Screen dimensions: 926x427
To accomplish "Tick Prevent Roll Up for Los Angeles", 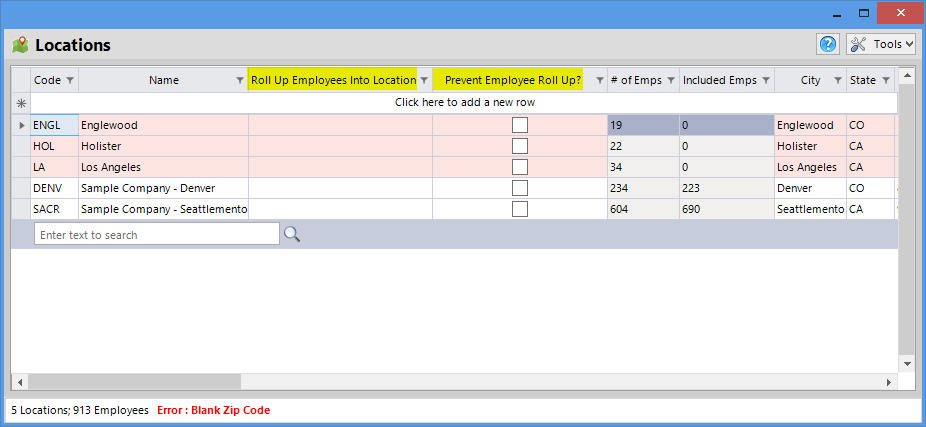I will [x=520, y=167].
